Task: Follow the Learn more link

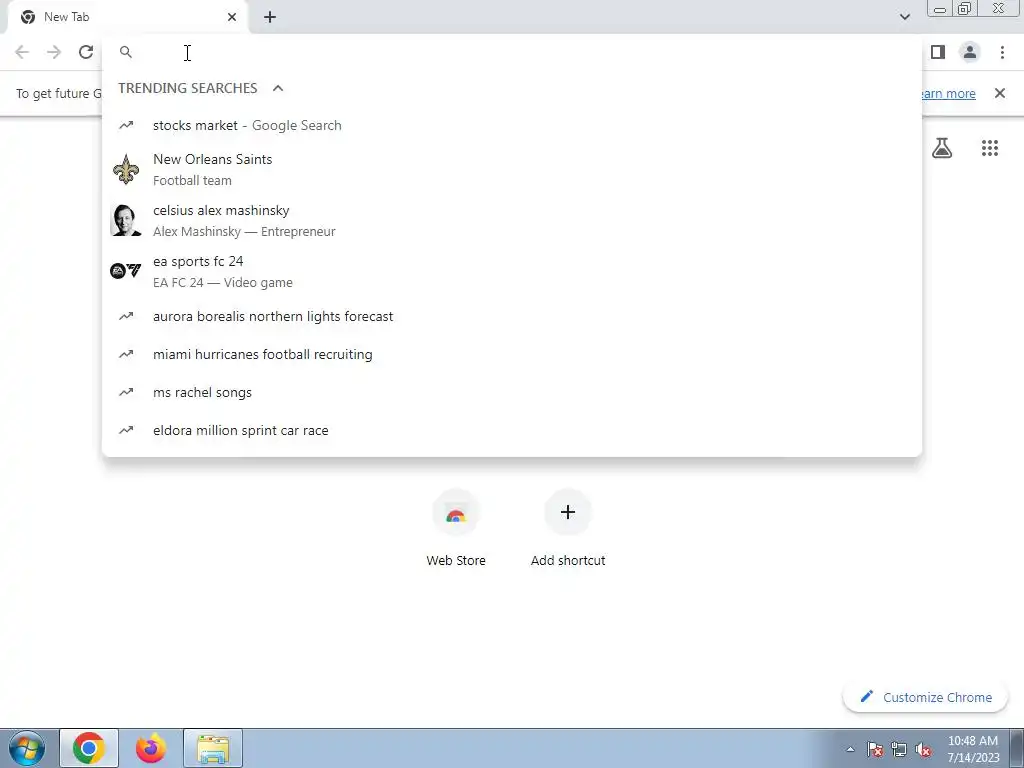Action: coord(948,93)
